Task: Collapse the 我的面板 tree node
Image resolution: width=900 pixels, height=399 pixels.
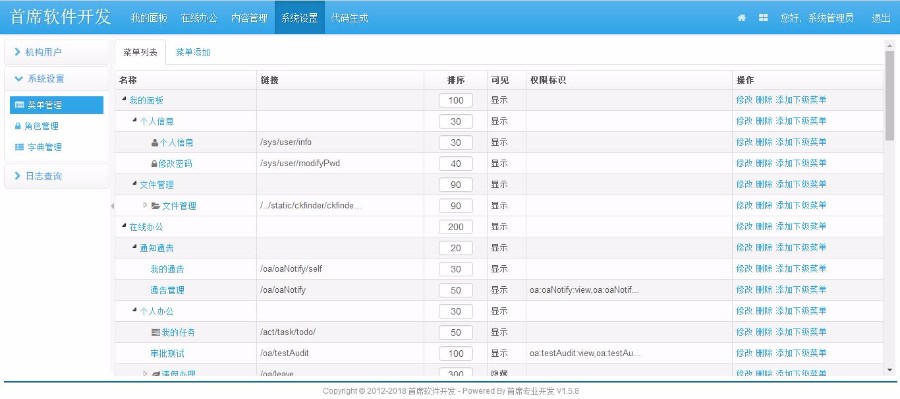Action: pos(124,100)
